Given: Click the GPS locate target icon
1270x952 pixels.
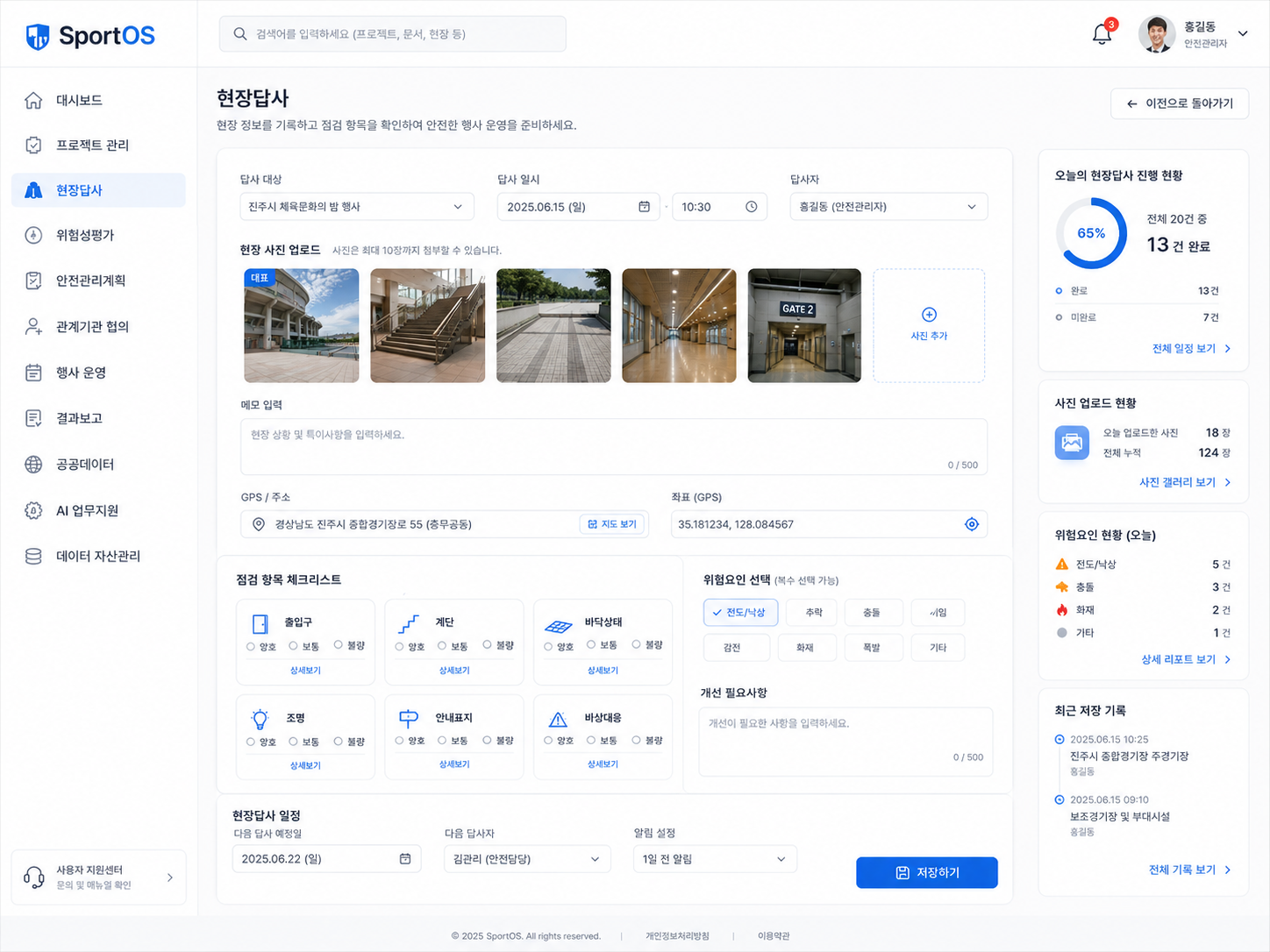Looking at the screenshot, I should tap(972, 524).
